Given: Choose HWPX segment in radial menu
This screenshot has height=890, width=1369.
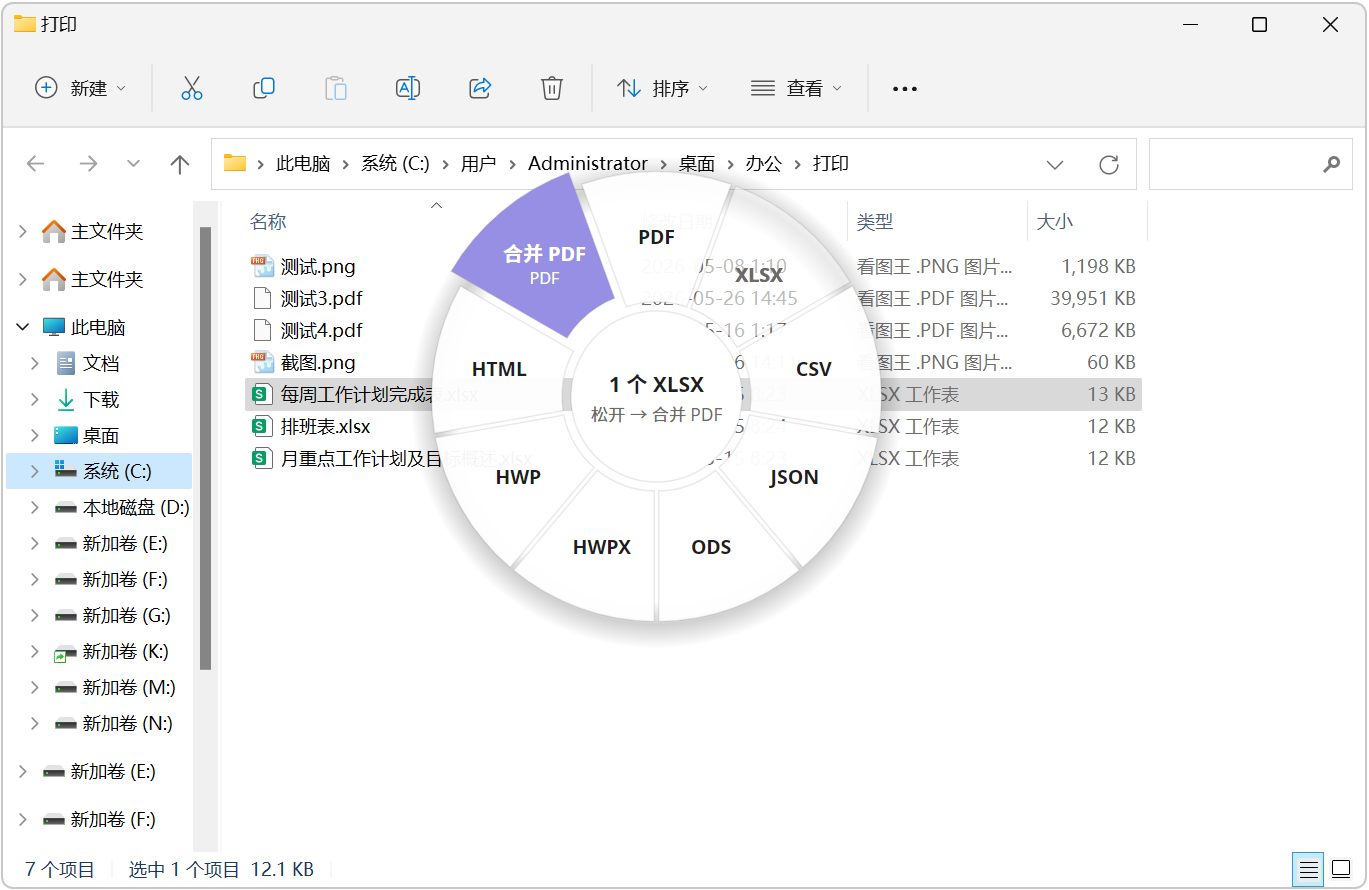Looking at the screenshot, I should (x=602, y=547).
